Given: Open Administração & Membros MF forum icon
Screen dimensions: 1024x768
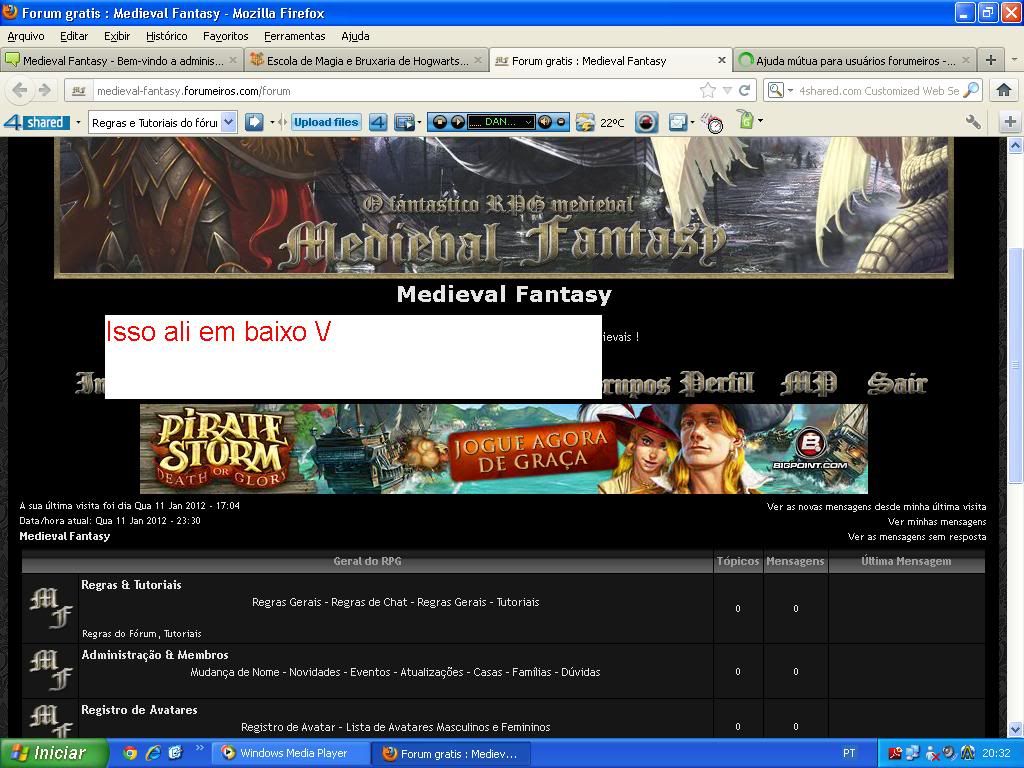Looking at the screenshot, I should coord(50,671).
